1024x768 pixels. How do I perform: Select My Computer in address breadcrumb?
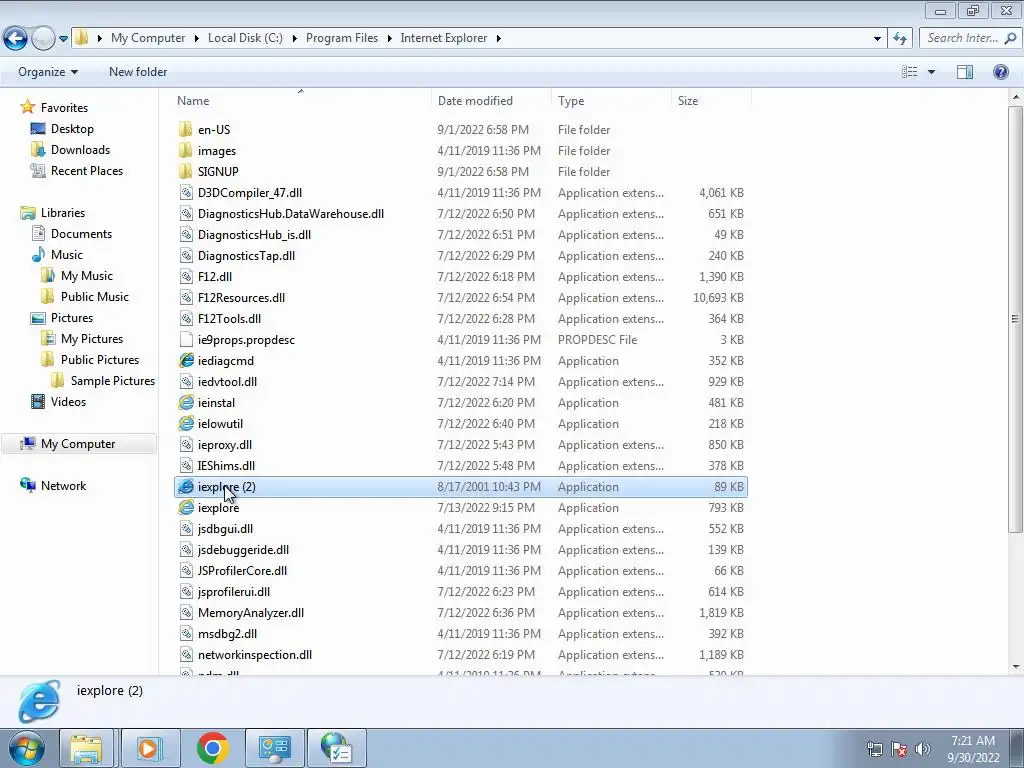[x=148, y=38]
